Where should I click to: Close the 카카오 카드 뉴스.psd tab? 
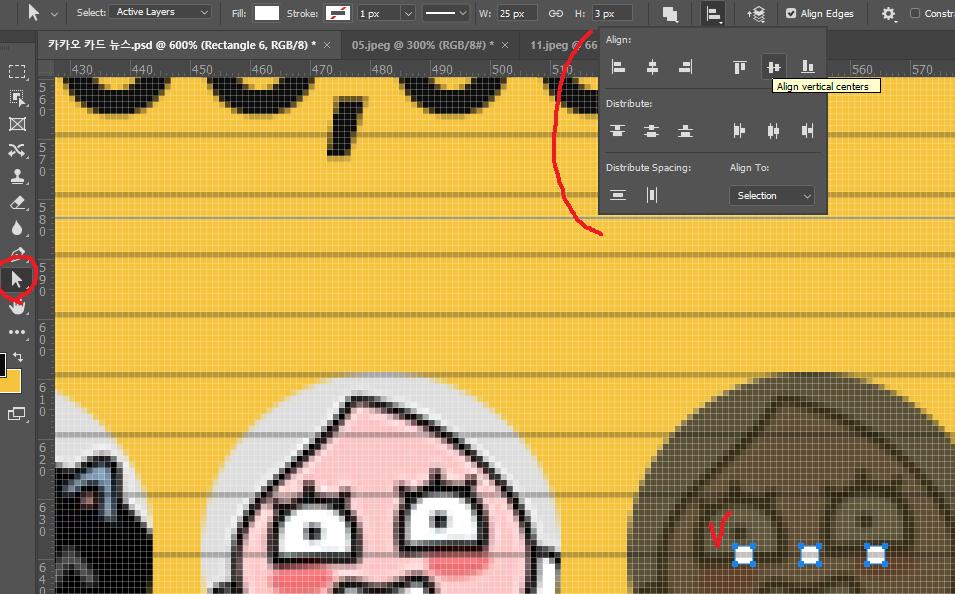tap(327, 45)
